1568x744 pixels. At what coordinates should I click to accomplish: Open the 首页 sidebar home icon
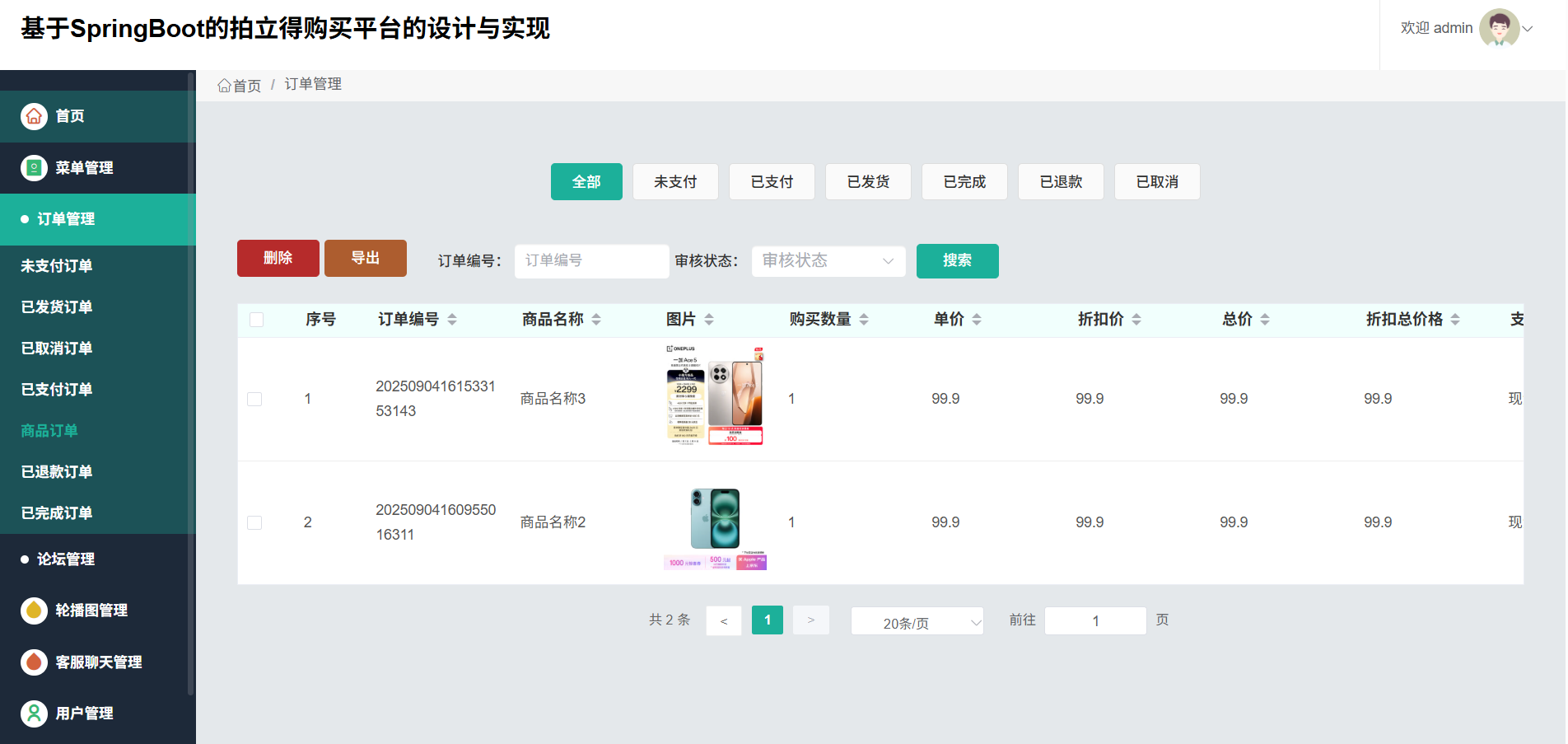(34, 116)
